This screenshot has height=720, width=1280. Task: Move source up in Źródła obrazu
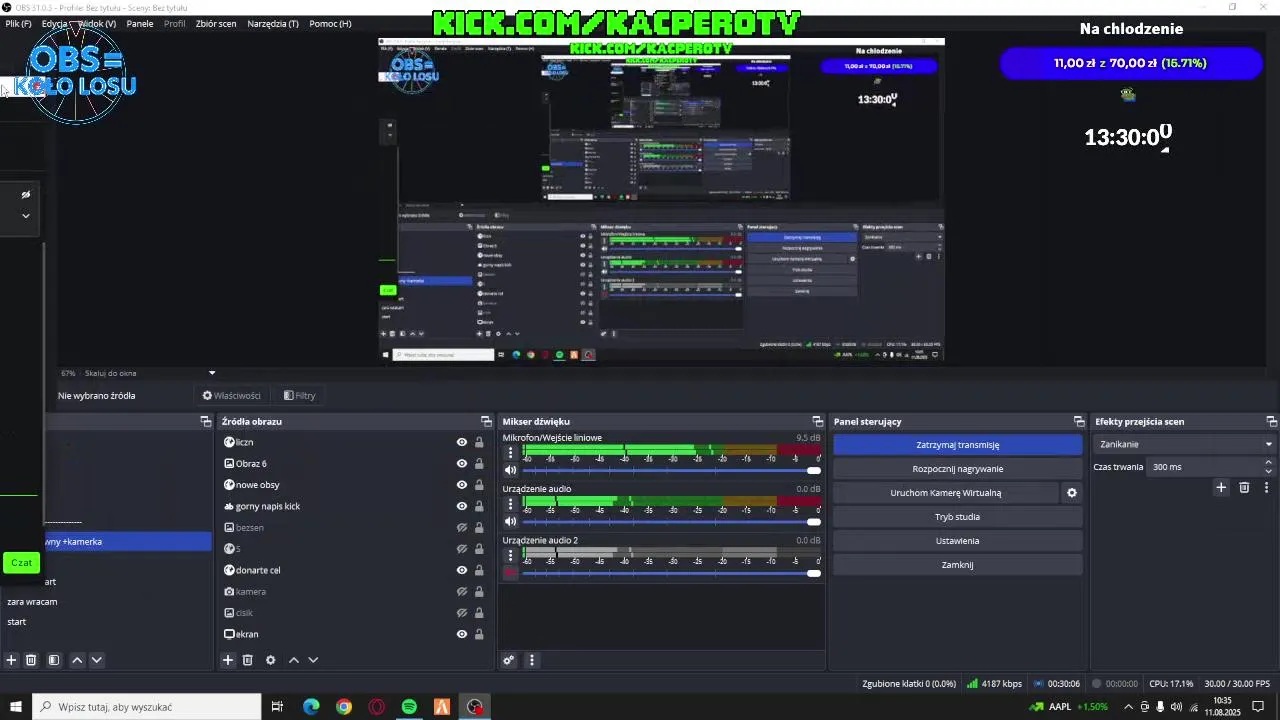pyautogui.click(x=294, y=660)
